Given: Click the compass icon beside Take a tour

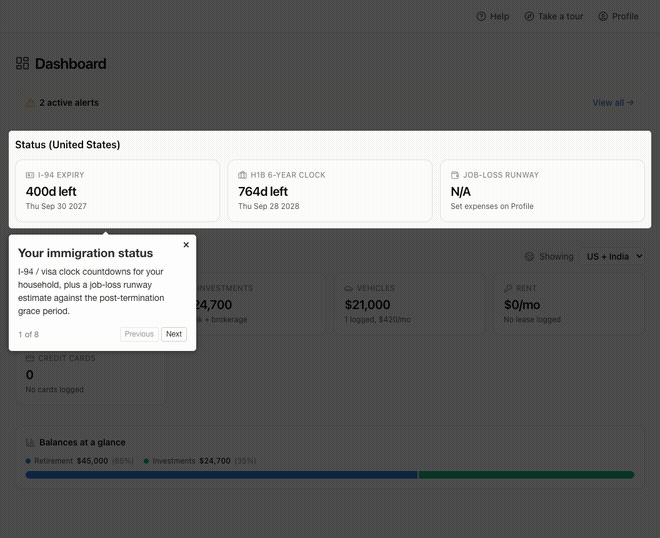Looking at the screenshot, I should (x=529, y=16).
